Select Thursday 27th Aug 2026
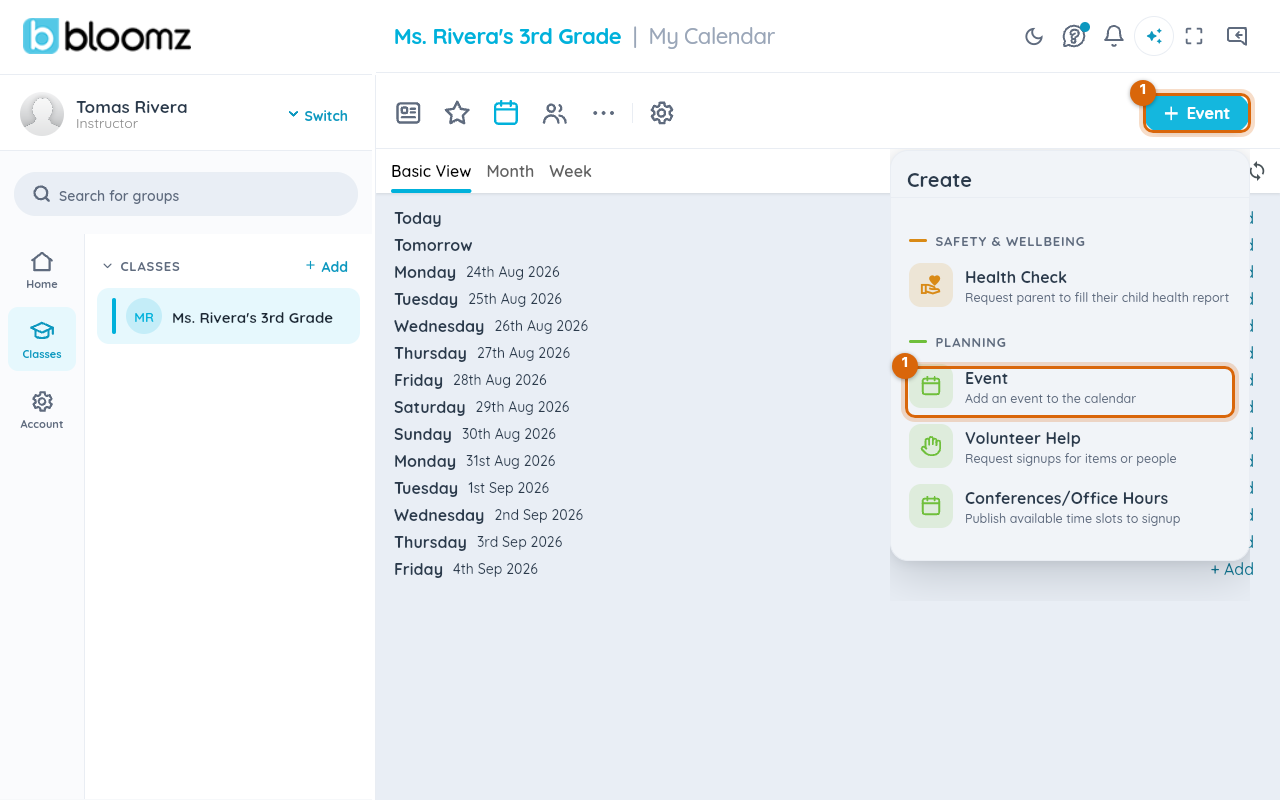 pyautogui.click(x=482, y=353)
